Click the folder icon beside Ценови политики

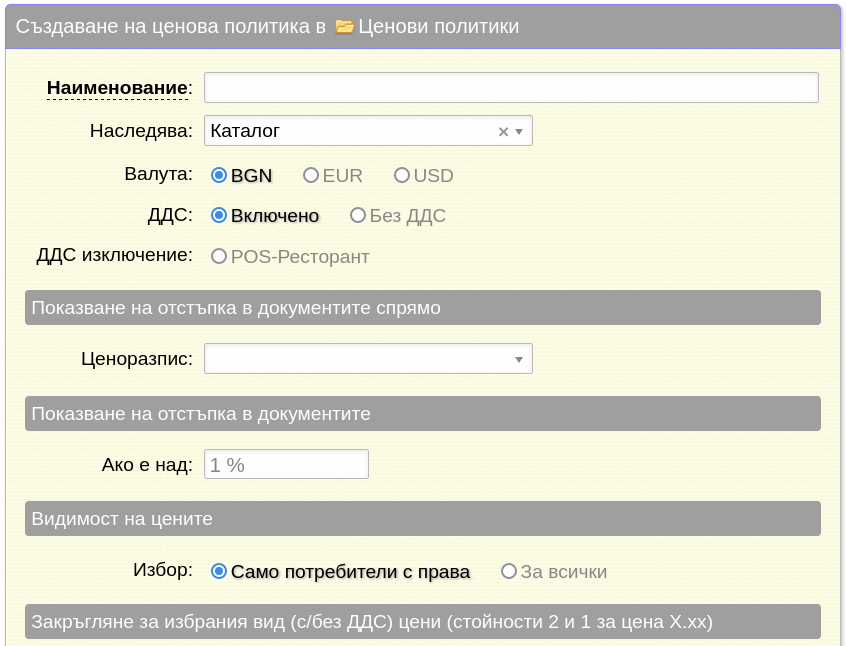point(344,27)
